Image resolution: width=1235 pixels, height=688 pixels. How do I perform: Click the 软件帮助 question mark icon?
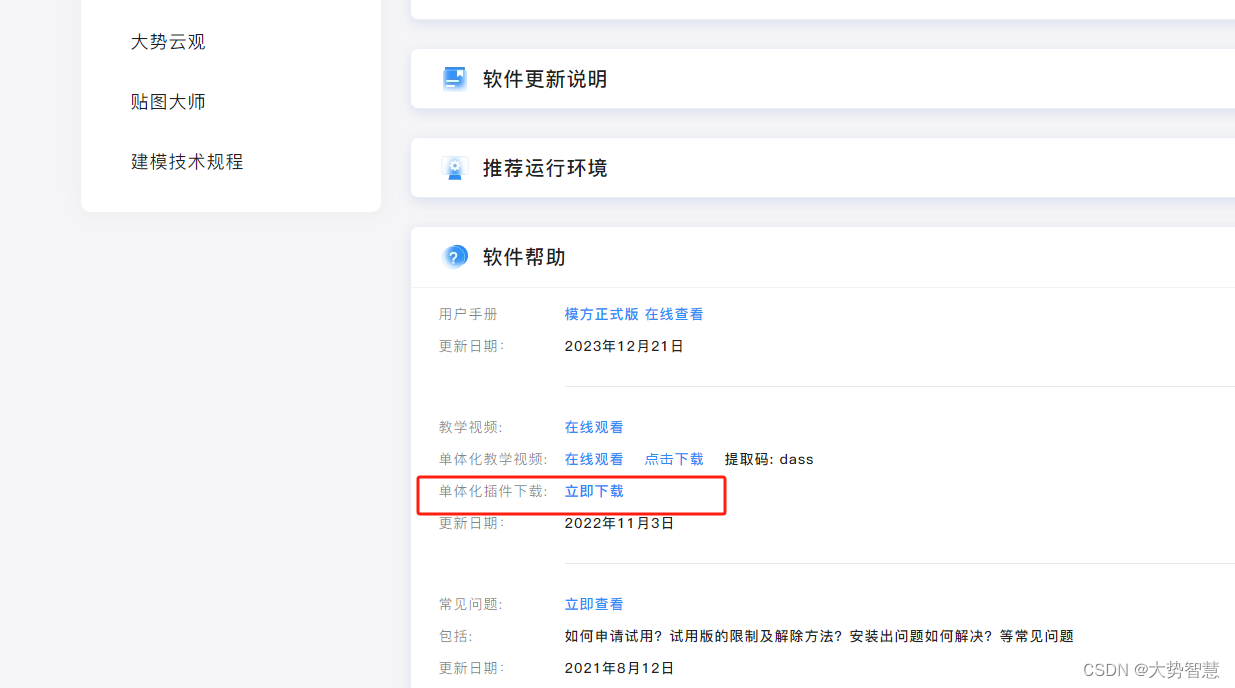[455, 257]
